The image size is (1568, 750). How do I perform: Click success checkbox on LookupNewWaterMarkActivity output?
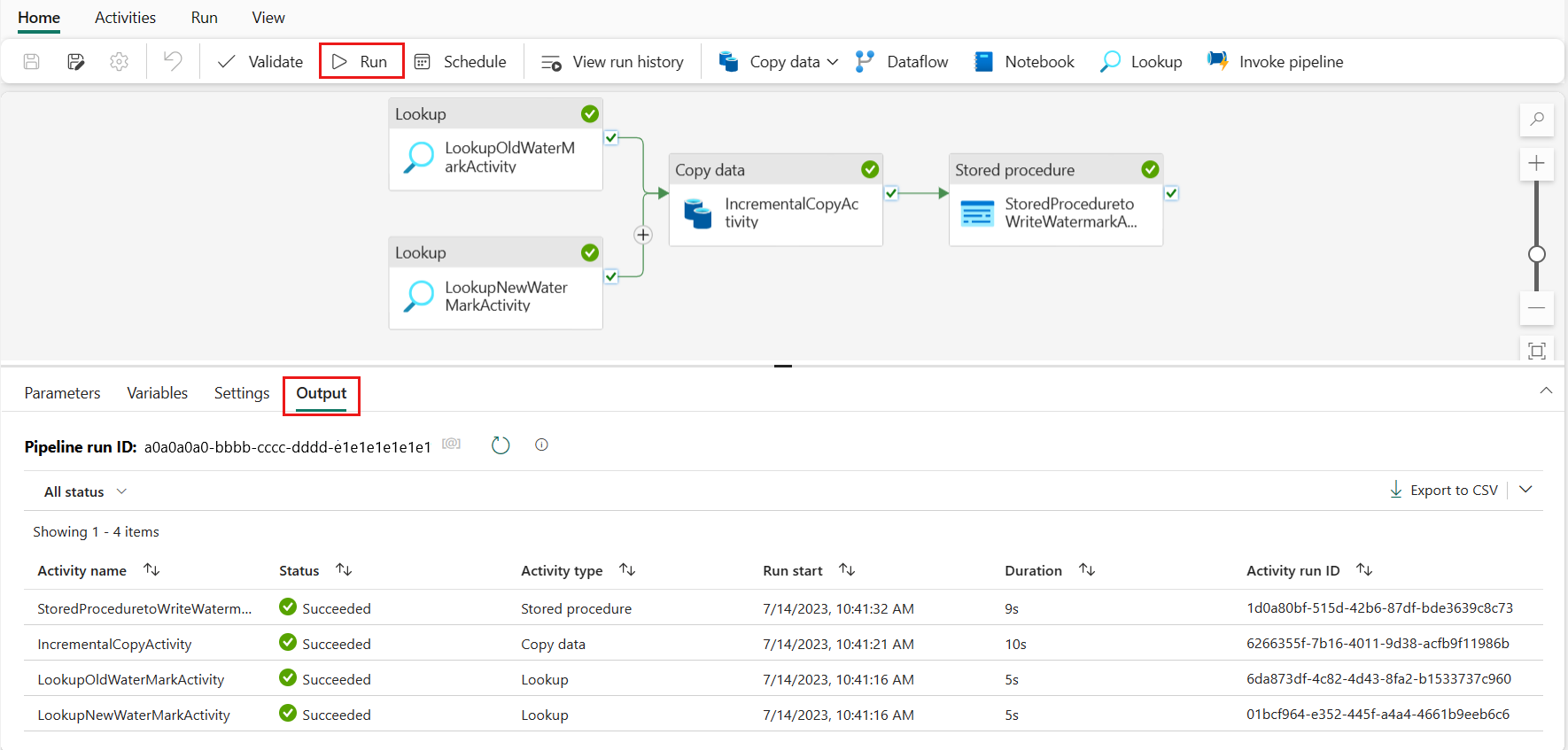click(x=611, y=276)
